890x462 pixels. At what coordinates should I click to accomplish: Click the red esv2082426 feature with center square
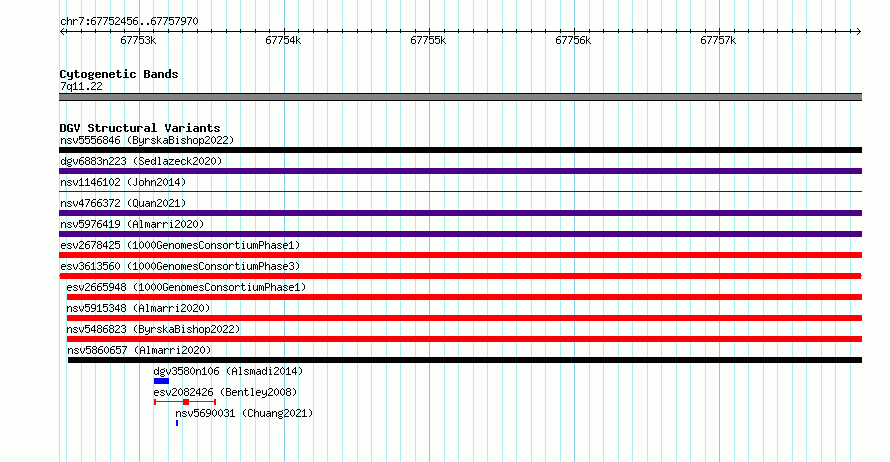tap(185, 402)
